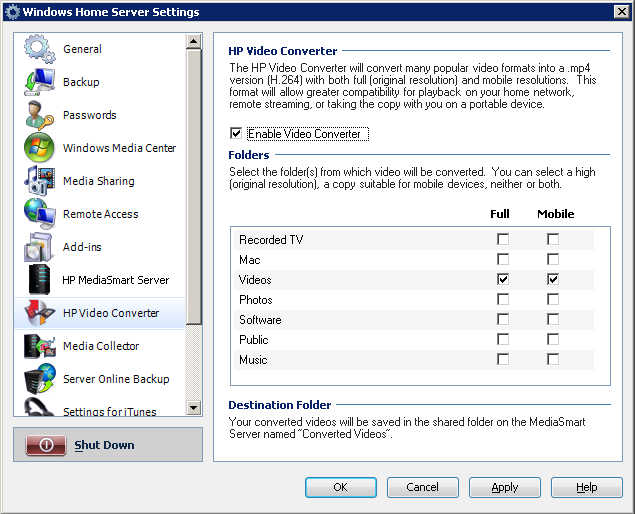
Task: Enable Mobile conversion for Software folder
Action: [x=553, y=319]
